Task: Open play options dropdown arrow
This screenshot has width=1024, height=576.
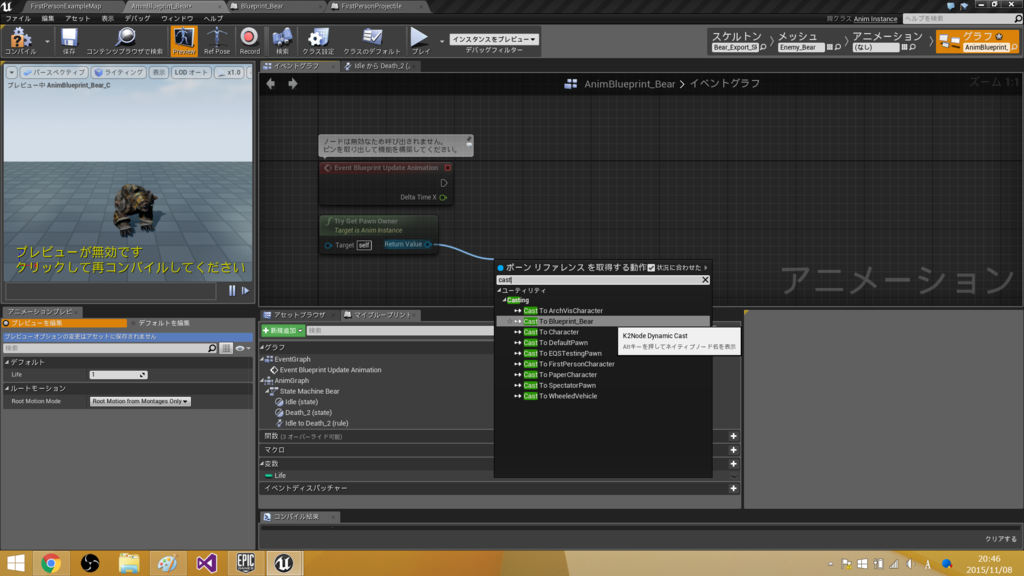Action: click(x=441, y=41)
